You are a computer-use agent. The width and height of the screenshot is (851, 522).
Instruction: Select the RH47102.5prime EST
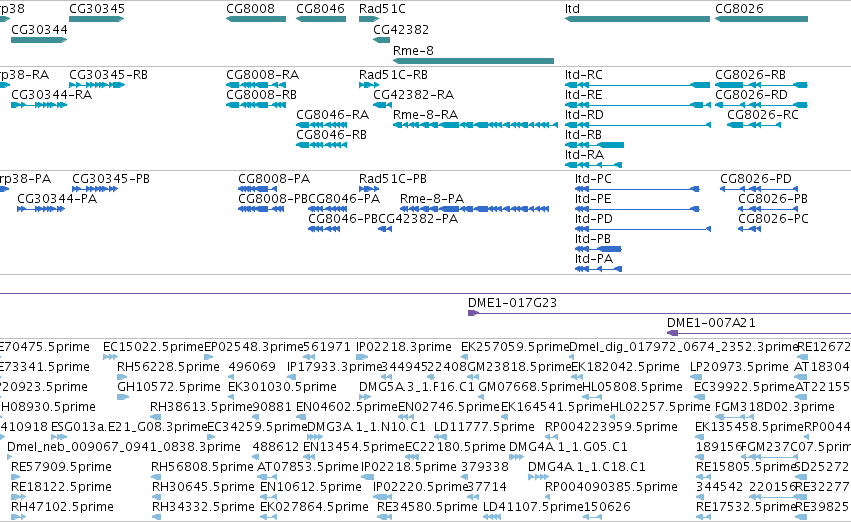(x=18, y=518)
